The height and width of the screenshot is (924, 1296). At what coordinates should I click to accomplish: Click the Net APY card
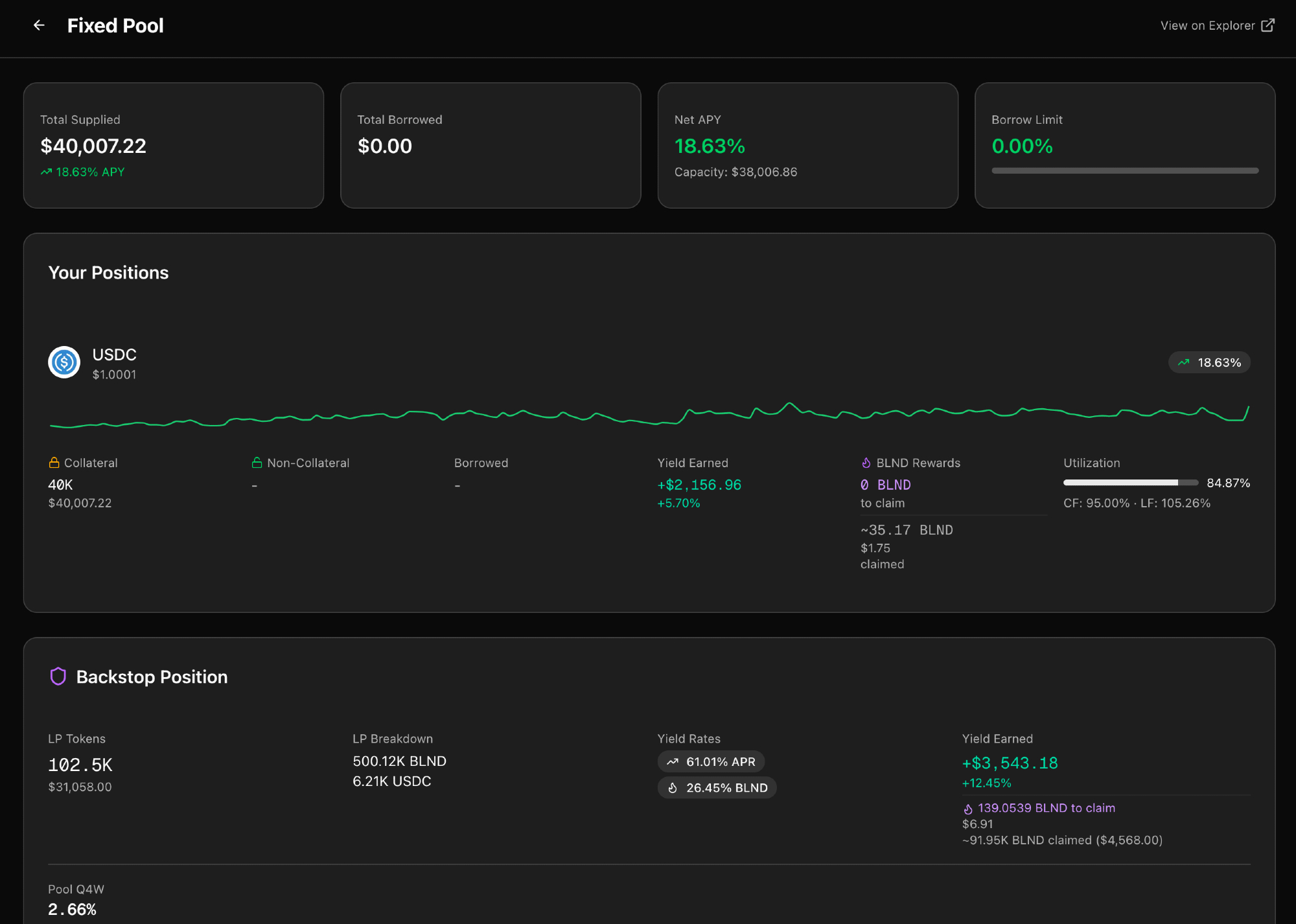pyautogui.click(x=807, y=145)
